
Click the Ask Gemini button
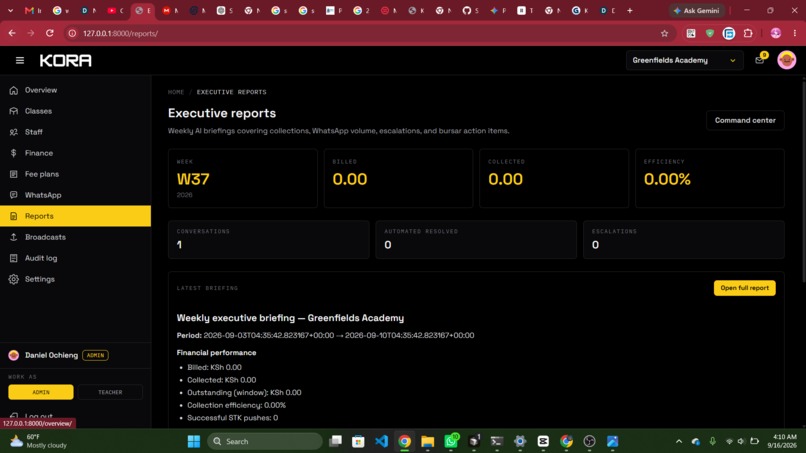697,10
